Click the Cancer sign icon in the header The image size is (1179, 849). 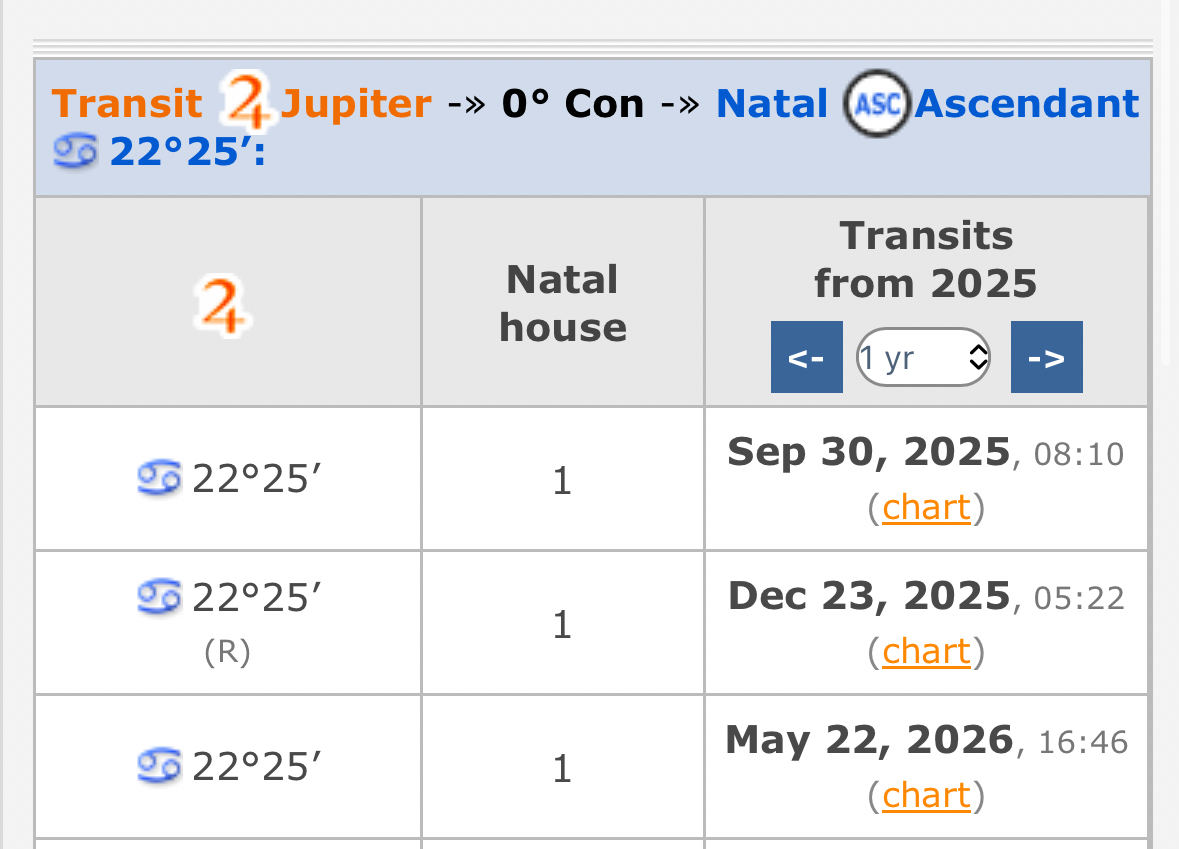(75, 152)
